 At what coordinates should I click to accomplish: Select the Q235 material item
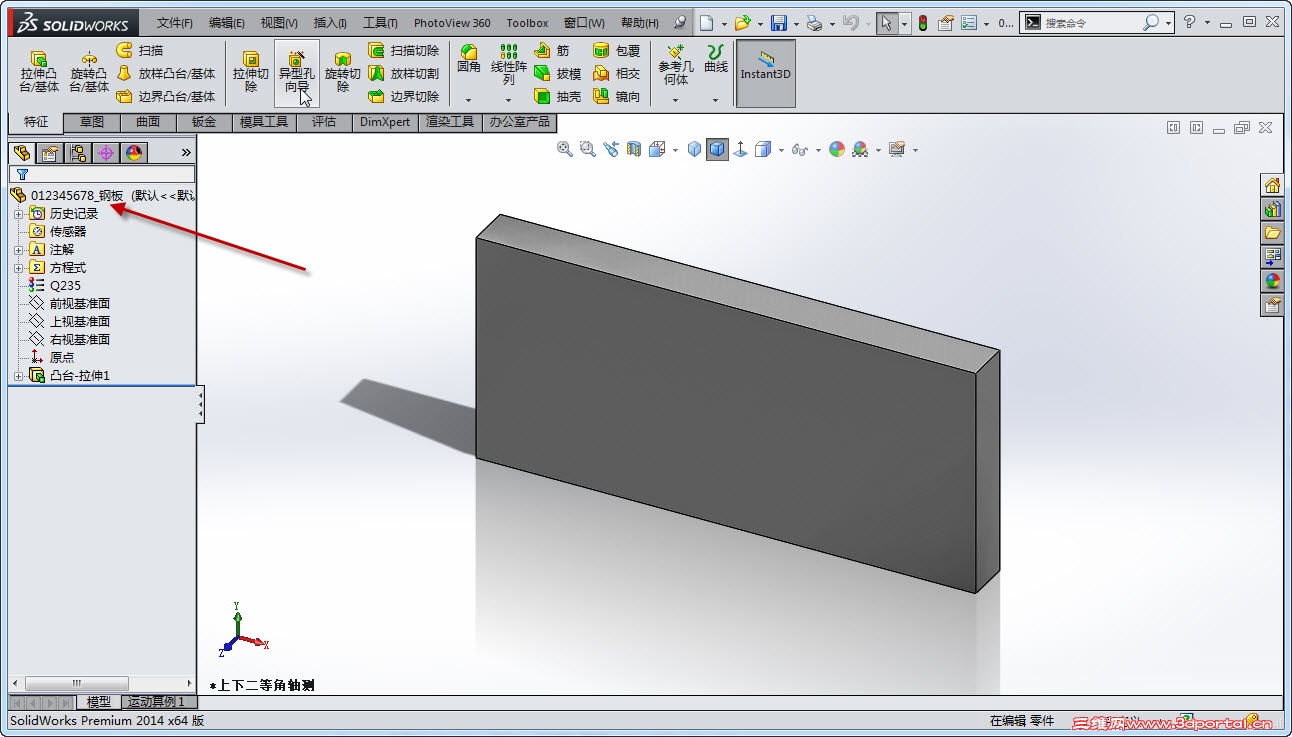[55, 286]
